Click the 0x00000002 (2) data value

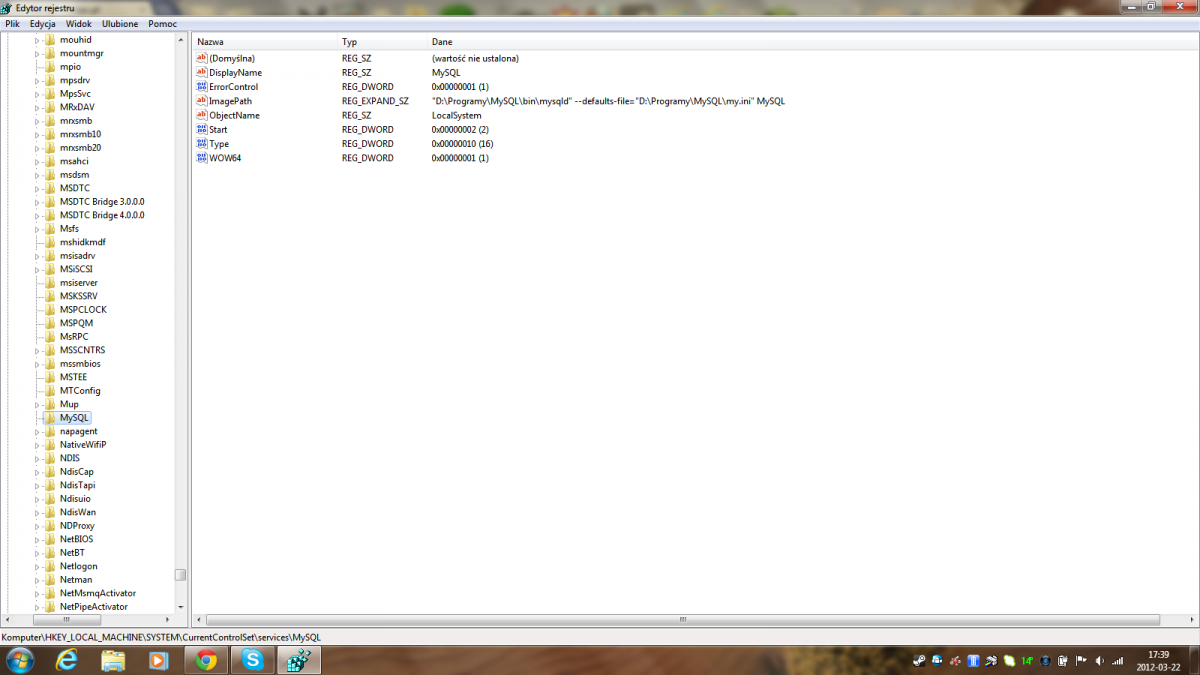tap(460, 130)
